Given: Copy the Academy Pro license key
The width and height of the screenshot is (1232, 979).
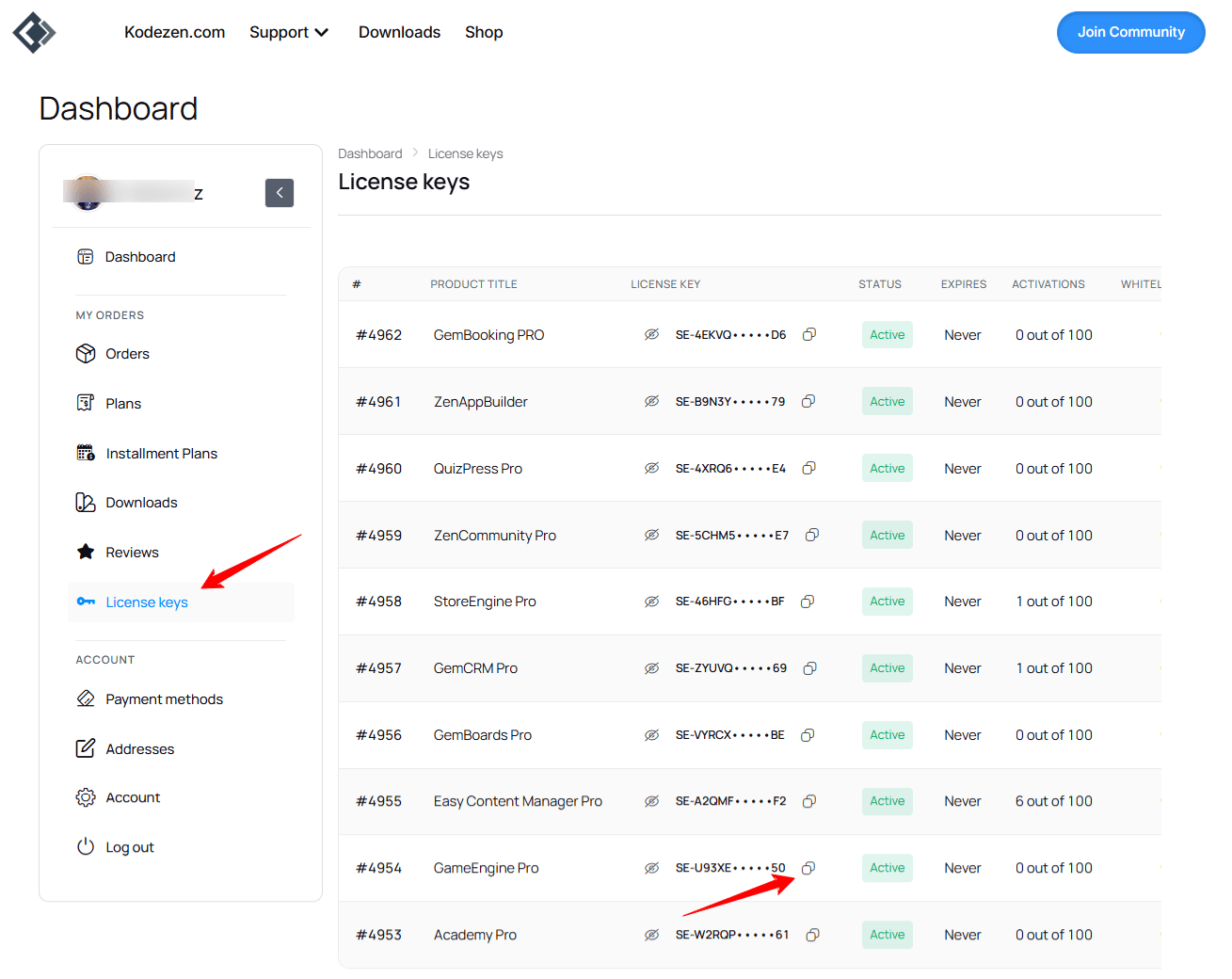Looking at the screenshot, I should click(x=812, y=935).
